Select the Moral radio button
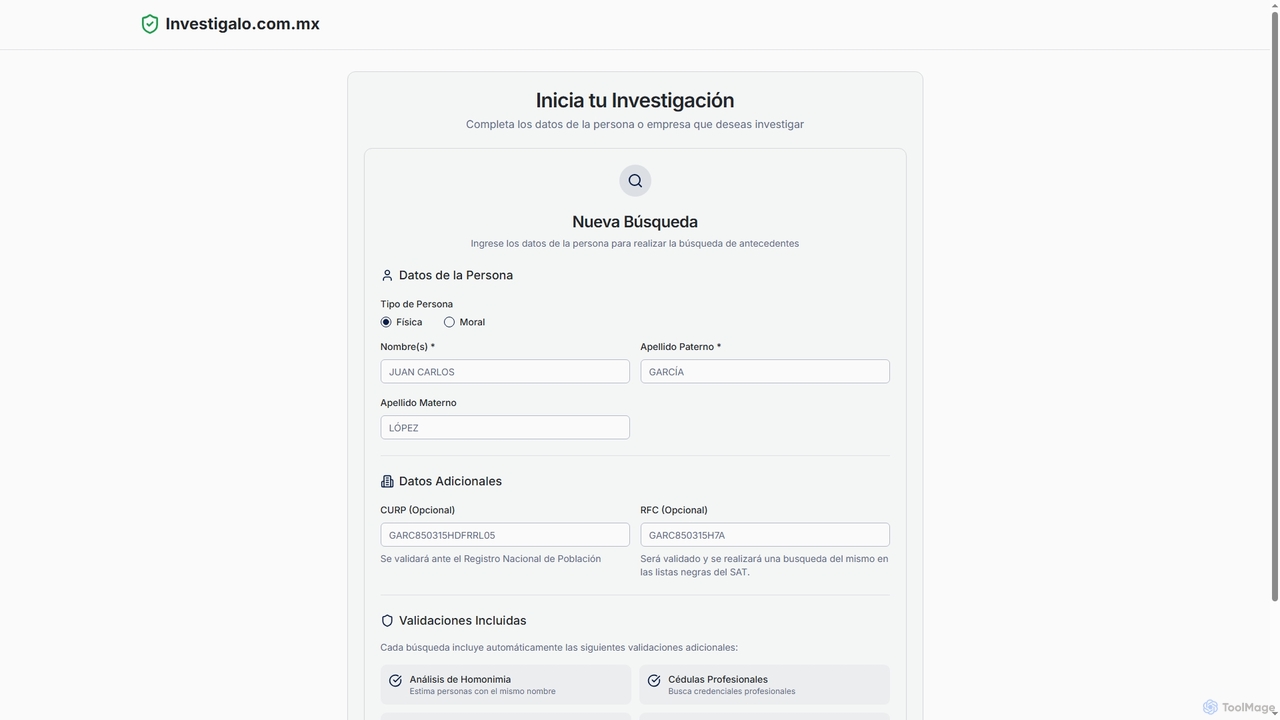The width and height of the screenshot is (1280, 720). (x=449, y=322)
